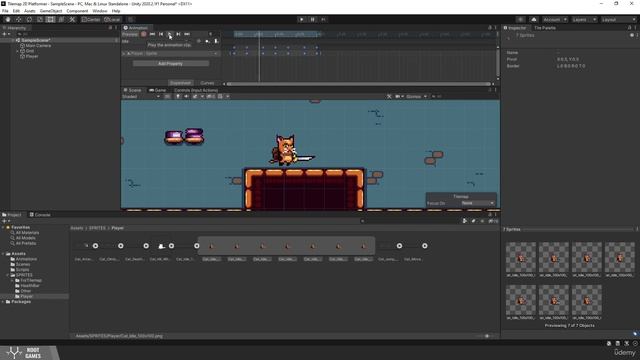
Task: Select the Transform tool in toolbar
Action: (x=61, y=19)
